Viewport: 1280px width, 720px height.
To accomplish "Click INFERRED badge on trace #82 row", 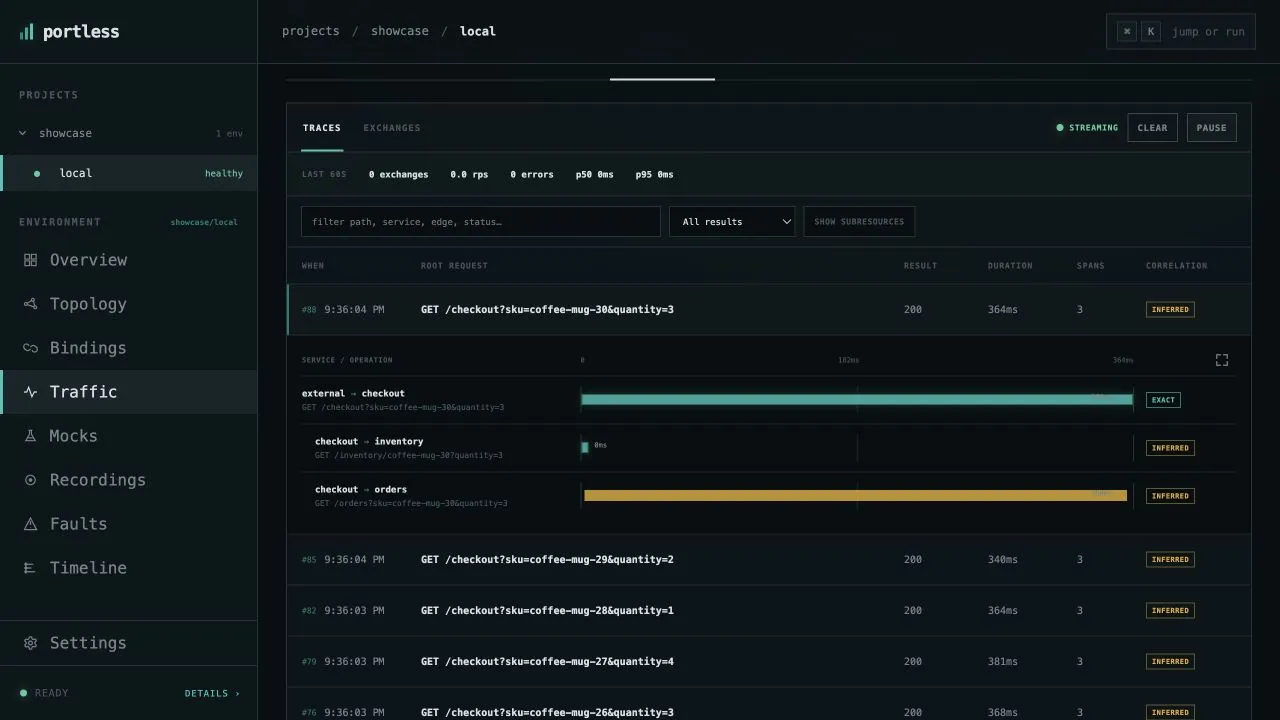I will [1170, 611].
